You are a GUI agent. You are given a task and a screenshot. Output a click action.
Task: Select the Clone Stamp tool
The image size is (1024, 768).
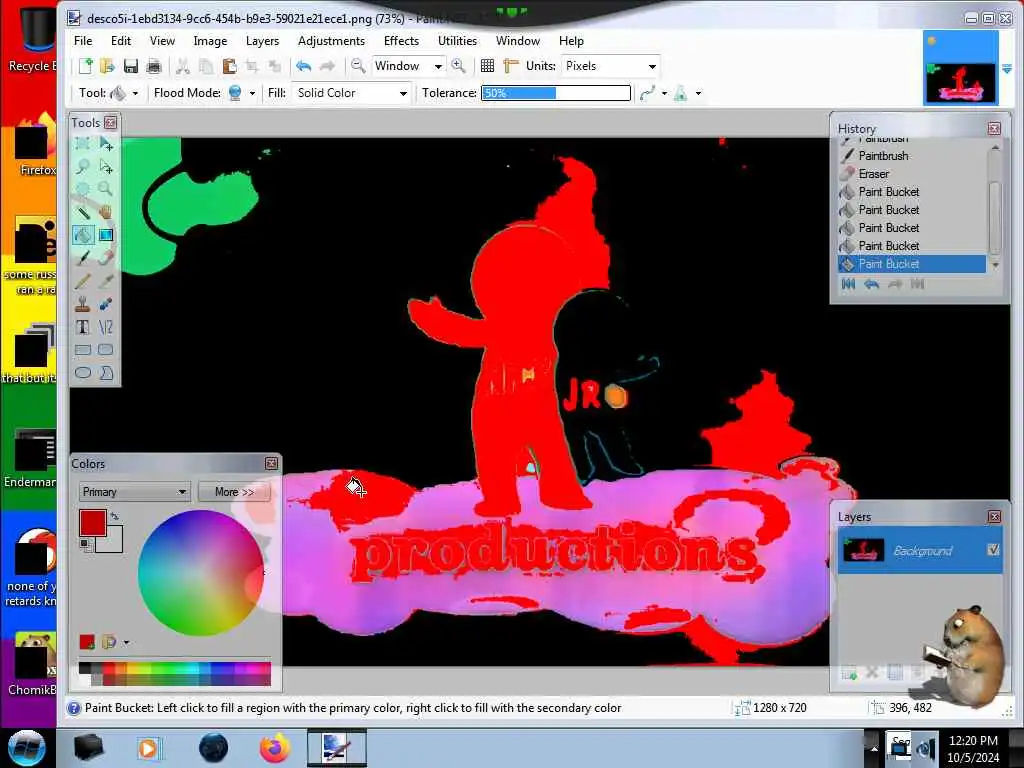pos(82,304)
